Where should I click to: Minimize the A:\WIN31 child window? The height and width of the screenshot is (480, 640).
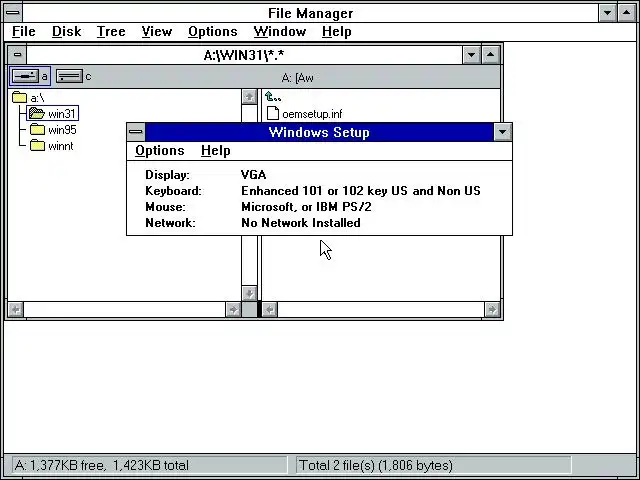coord(471,55)
